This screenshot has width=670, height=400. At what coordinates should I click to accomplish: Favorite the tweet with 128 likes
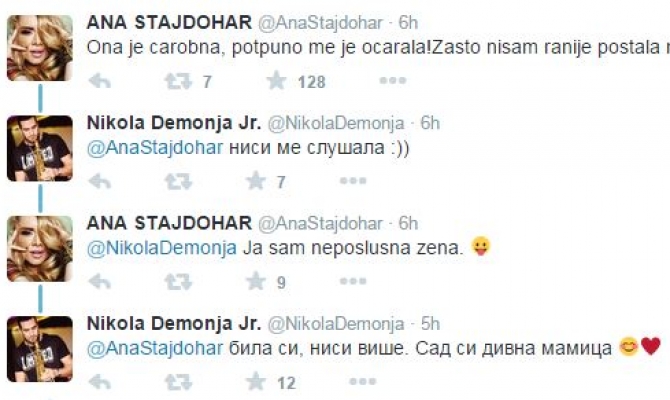(x=277, y=82)
